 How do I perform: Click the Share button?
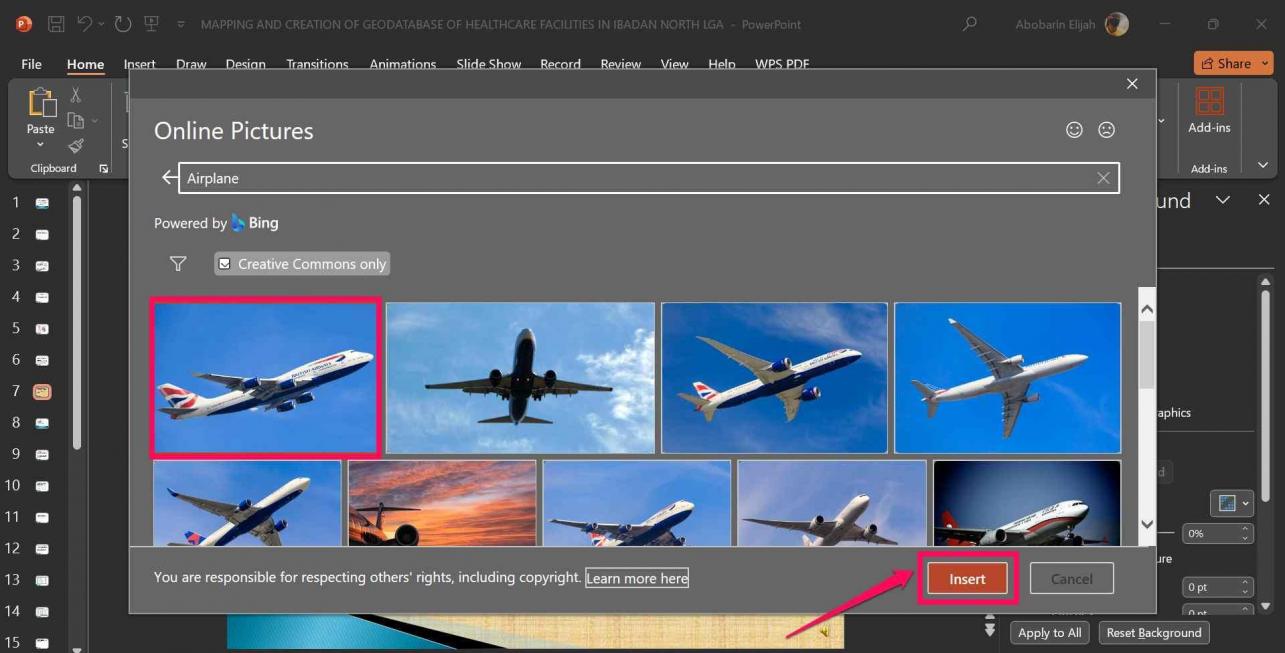tap(1233, 63)
